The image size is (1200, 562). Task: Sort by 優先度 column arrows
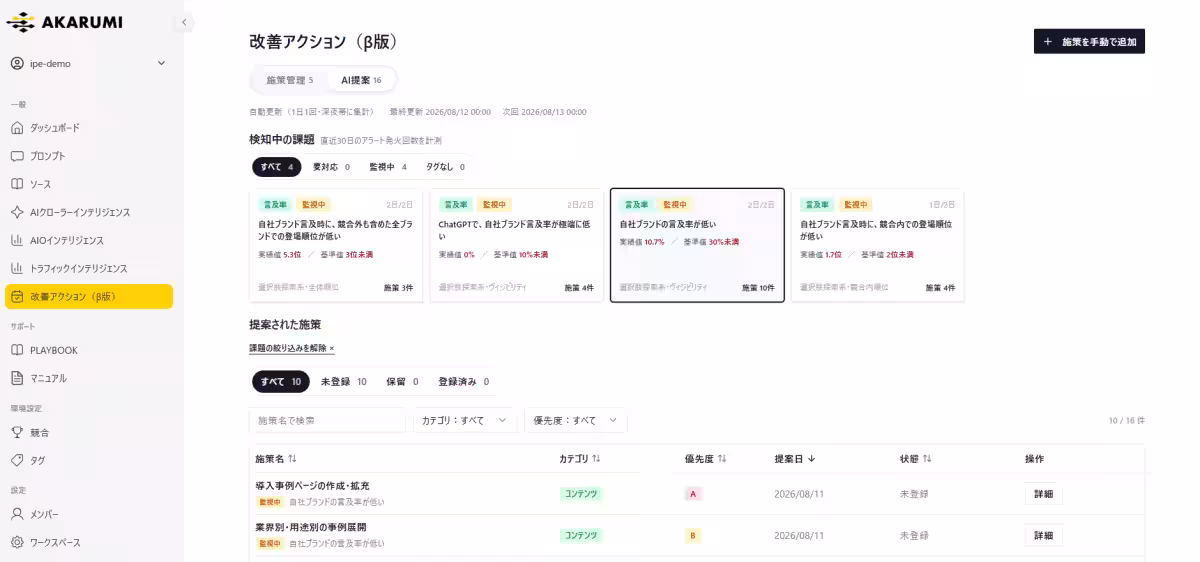coord(722,459)
